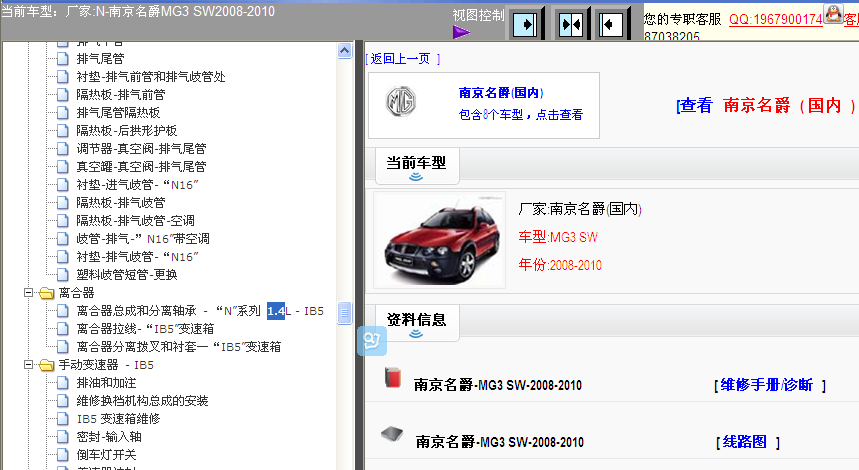Click the 车型:MG3 SW red text
This screenshot has width=859, height=470.
pyautogui.click(x=558, y=237)
